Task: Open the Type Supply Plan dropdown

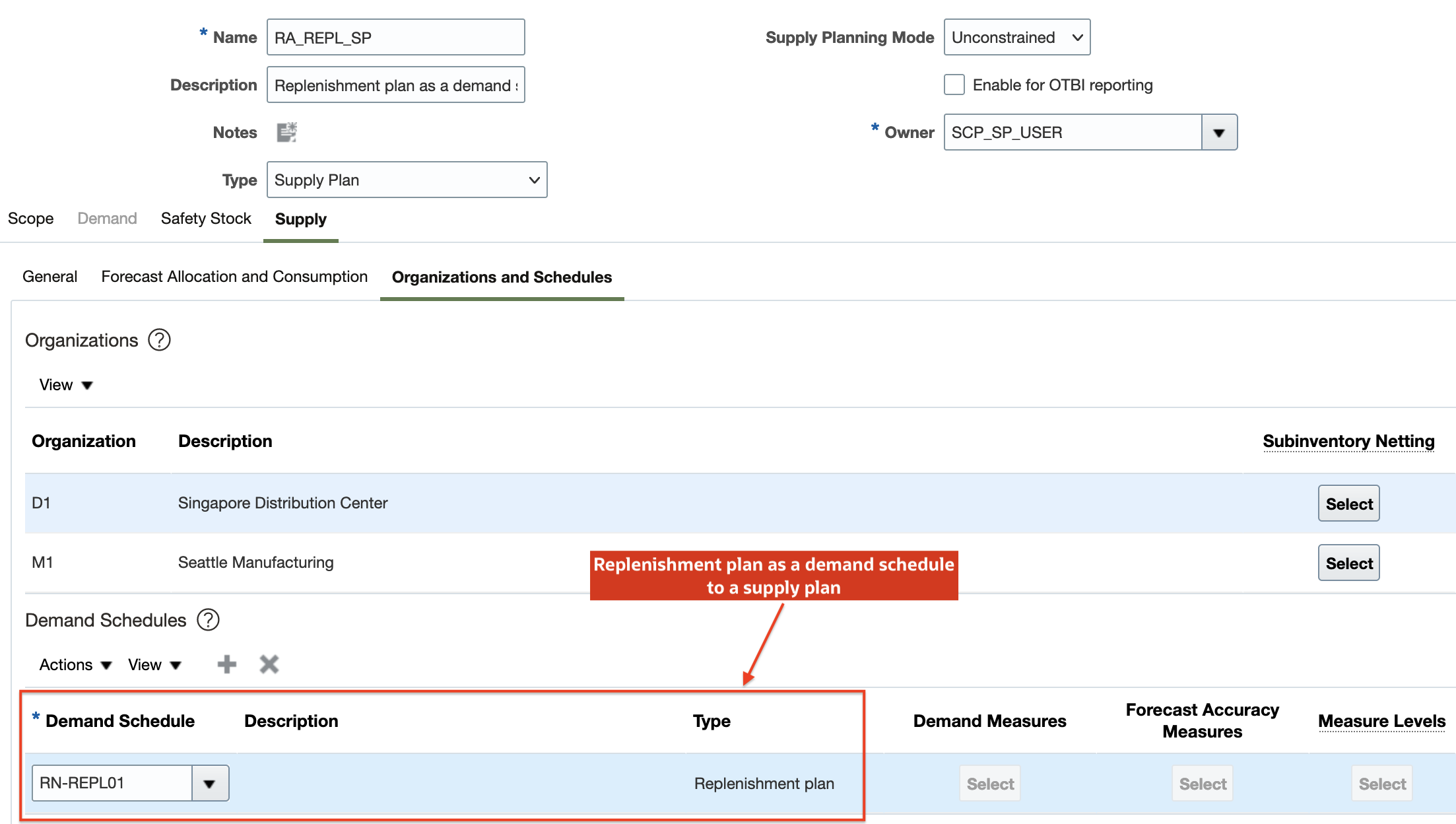Action: (x=407, y=180)
